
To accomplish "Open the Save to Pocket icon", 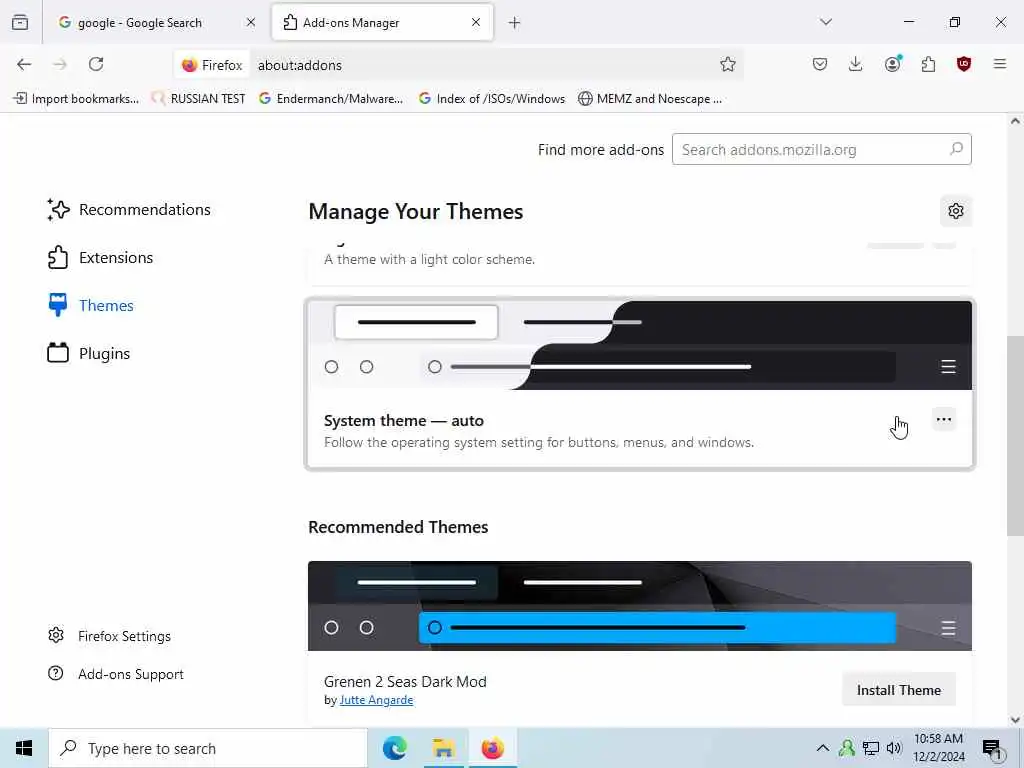I will click(820, 64).
